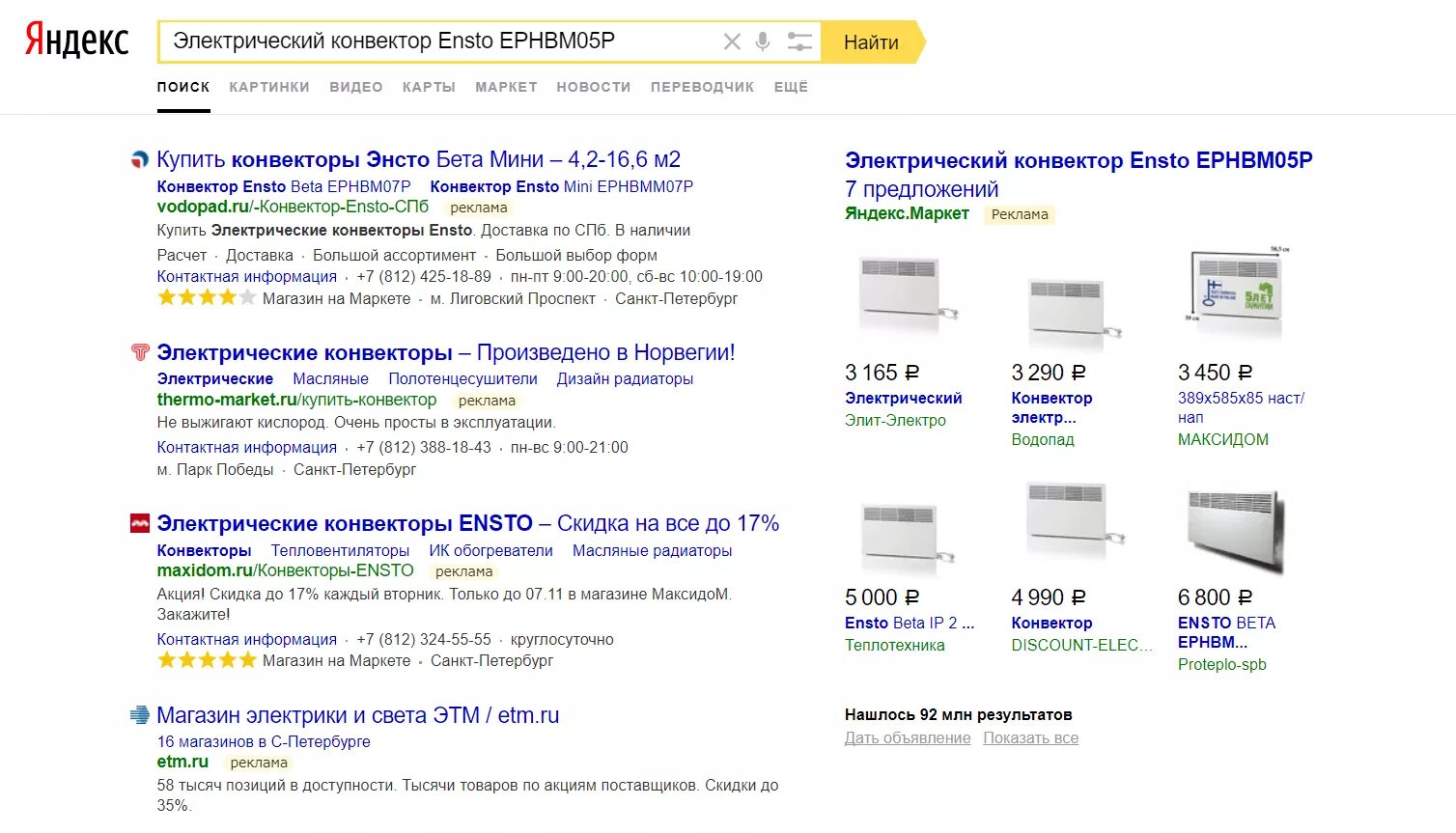Click the etm.ru favicon
This screenshot has height=833, width=1456.
click(x=140, y=715)
